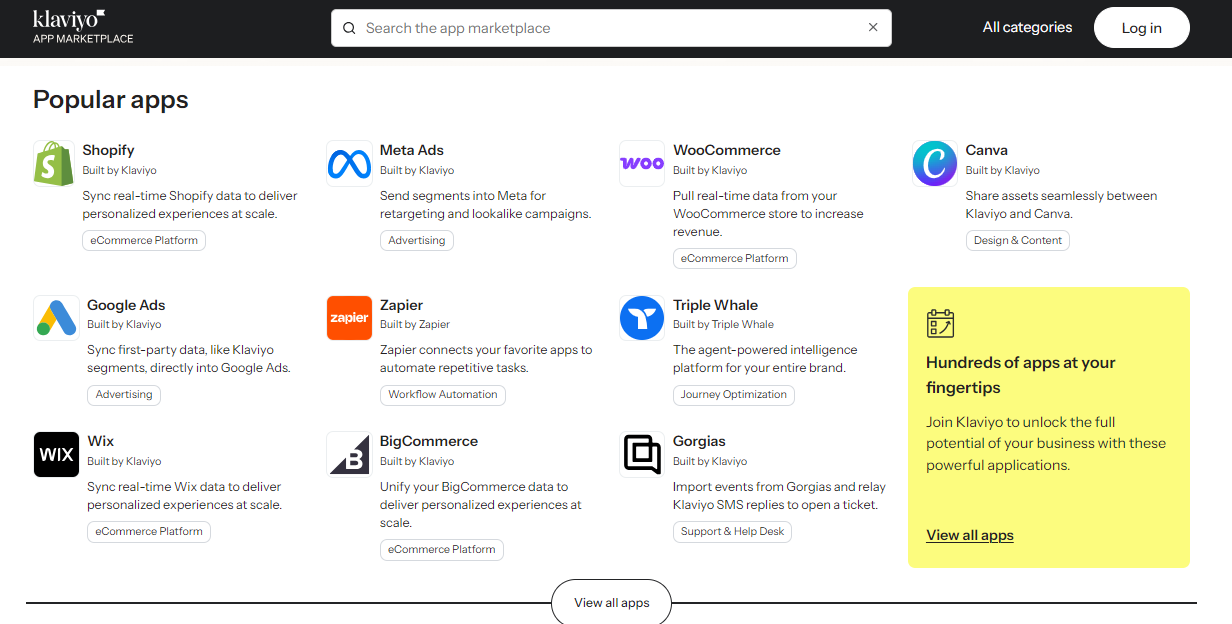Image resolution: width=1232 pixels, height=624 pixels.
Task: Open the BigCommerce title link
Action: (429, 441)
